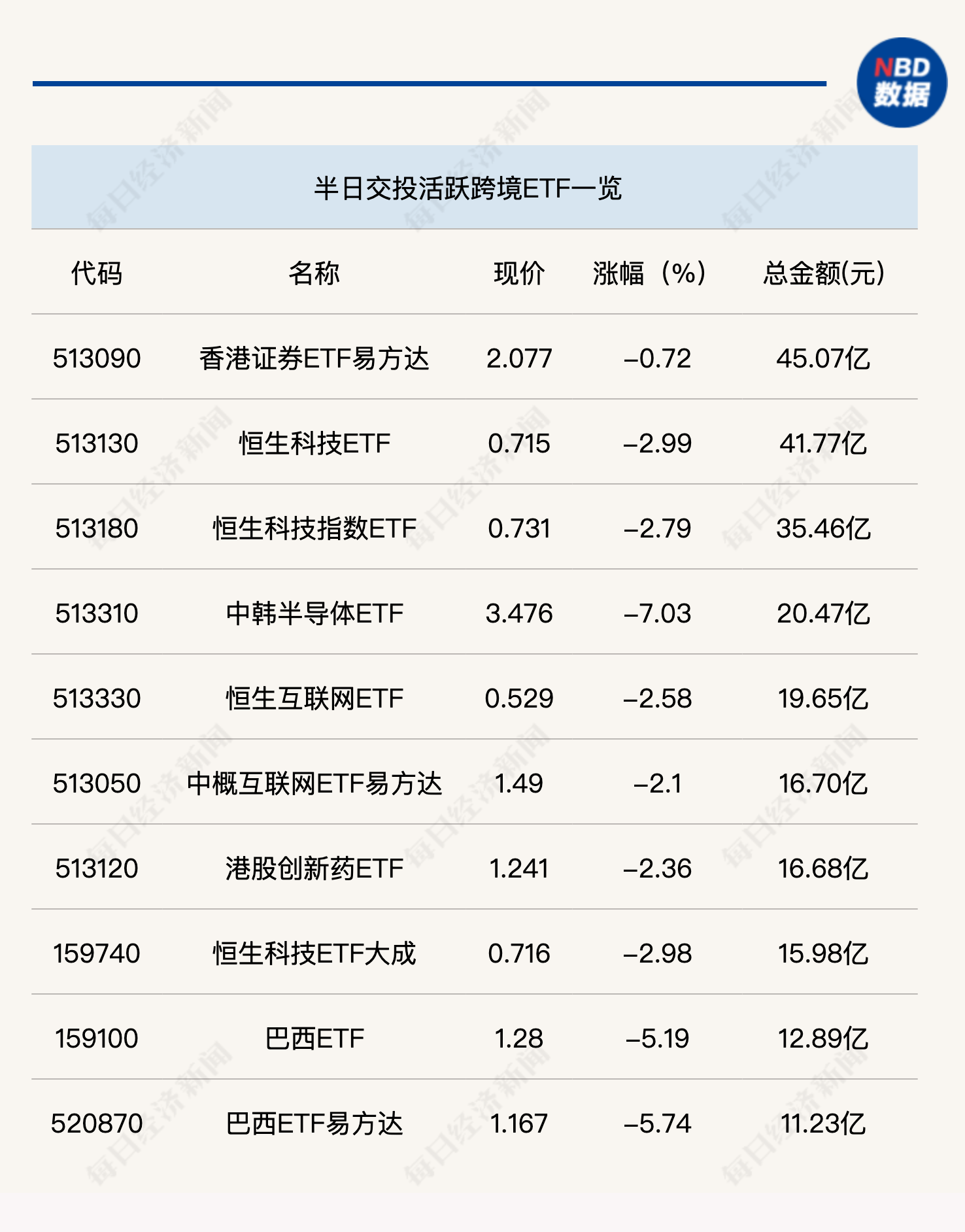This screenshot has height=1232, width=965.
Task: Click the 12.89亿 total amount cell
Action: click(x=823, y=1038)
